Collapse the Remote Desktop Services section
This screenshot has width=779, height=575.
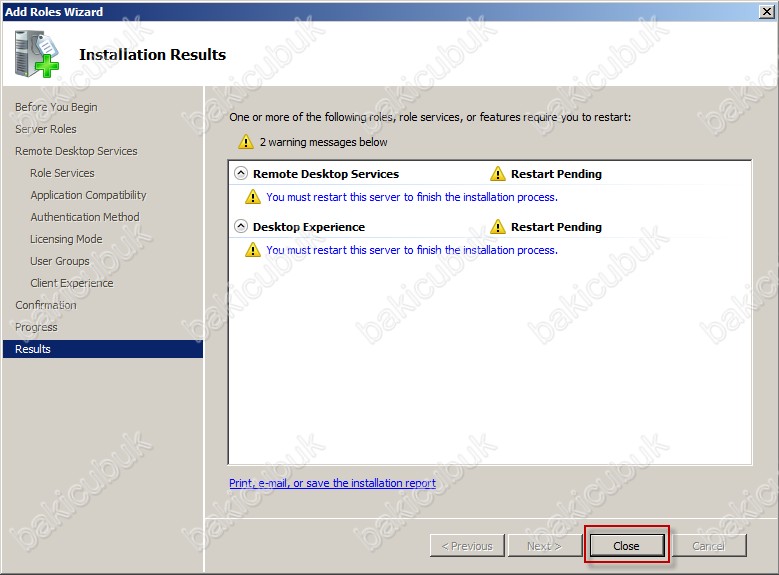click(x=241, y=173)
